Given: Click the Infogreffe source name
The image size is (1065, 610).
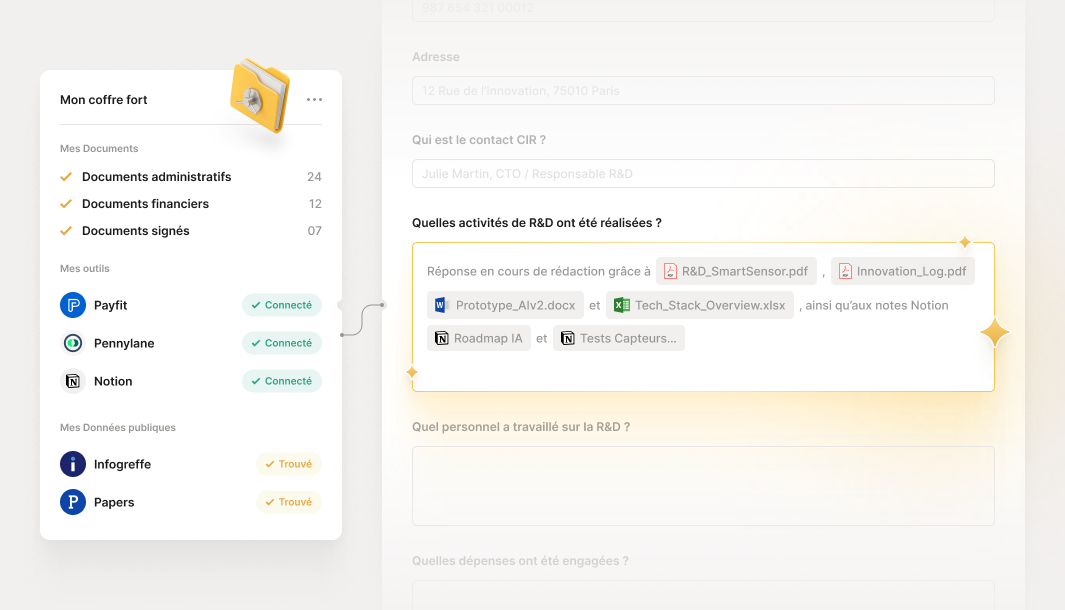Looking at the screenshot, I should point(122,464).
